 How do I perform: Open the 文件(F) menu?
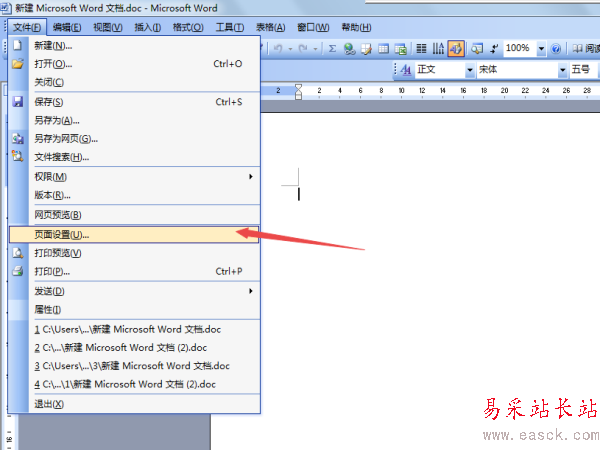tap(27, 28)
